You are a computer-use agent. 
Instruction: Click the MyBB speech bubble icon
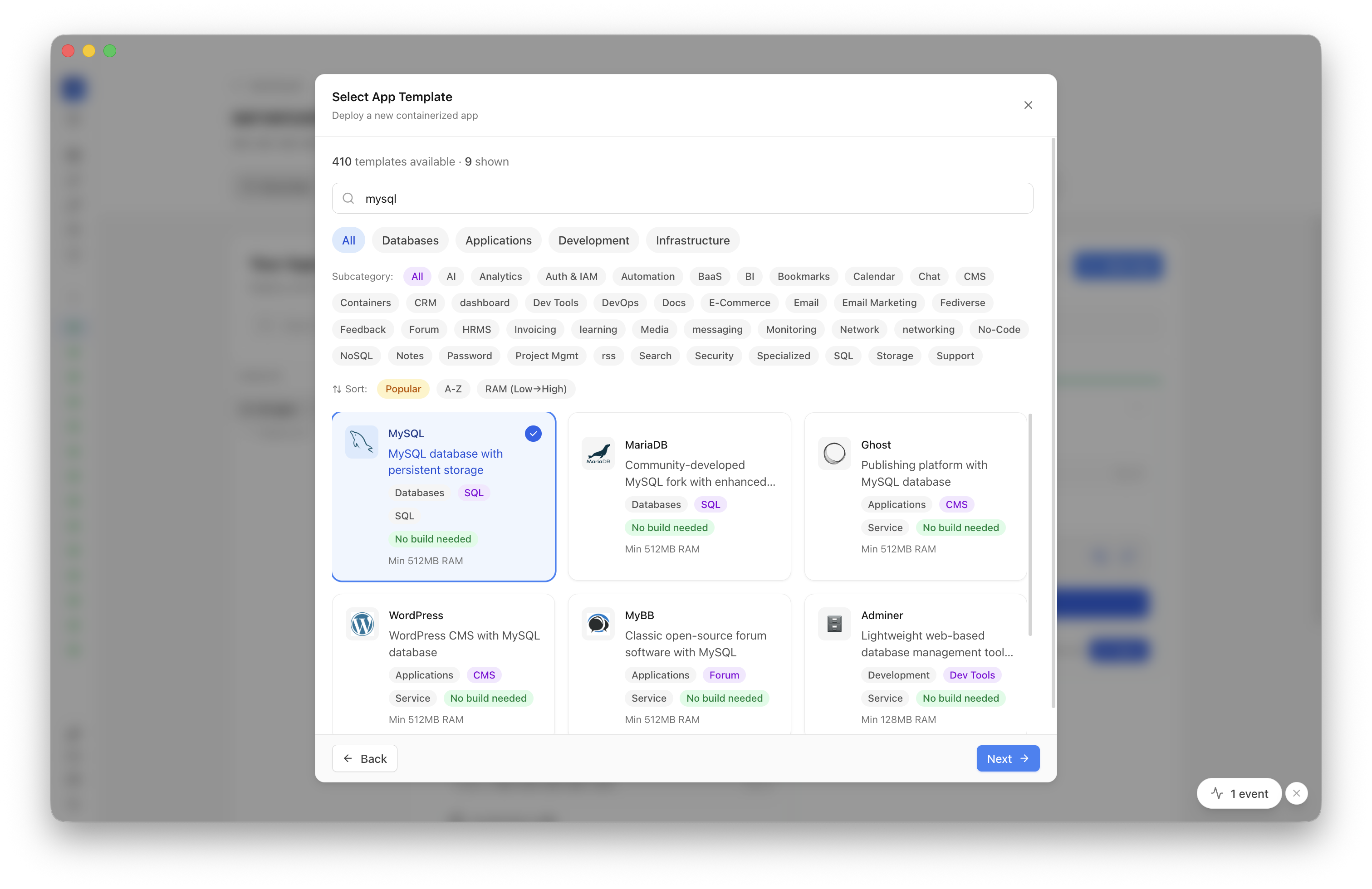pyautogui.click(x=598, y=624)
